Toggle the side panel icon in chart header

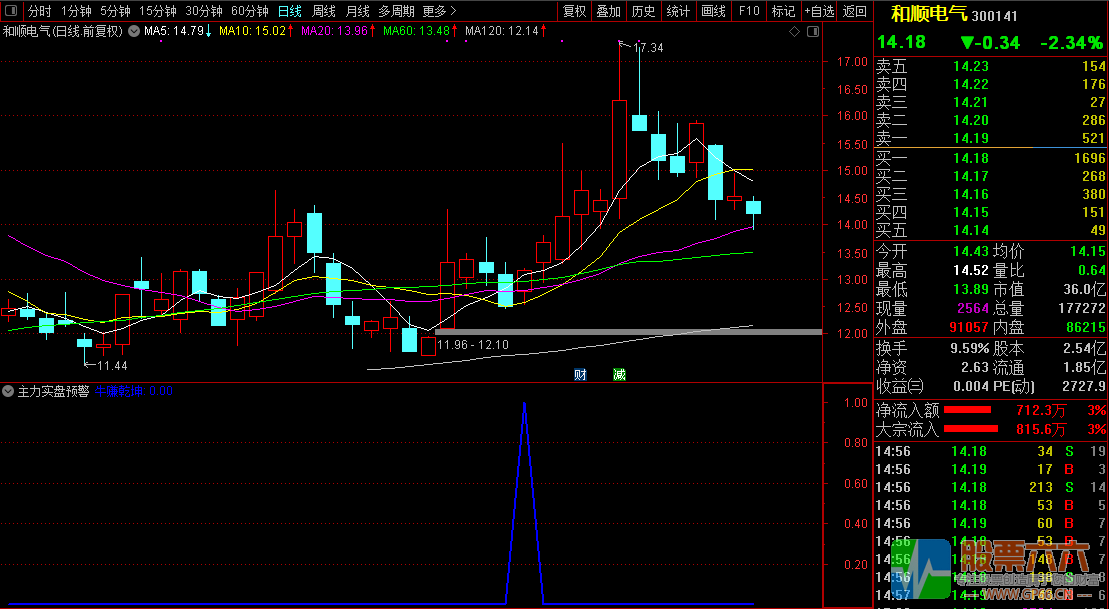click(x=812, y=32)
